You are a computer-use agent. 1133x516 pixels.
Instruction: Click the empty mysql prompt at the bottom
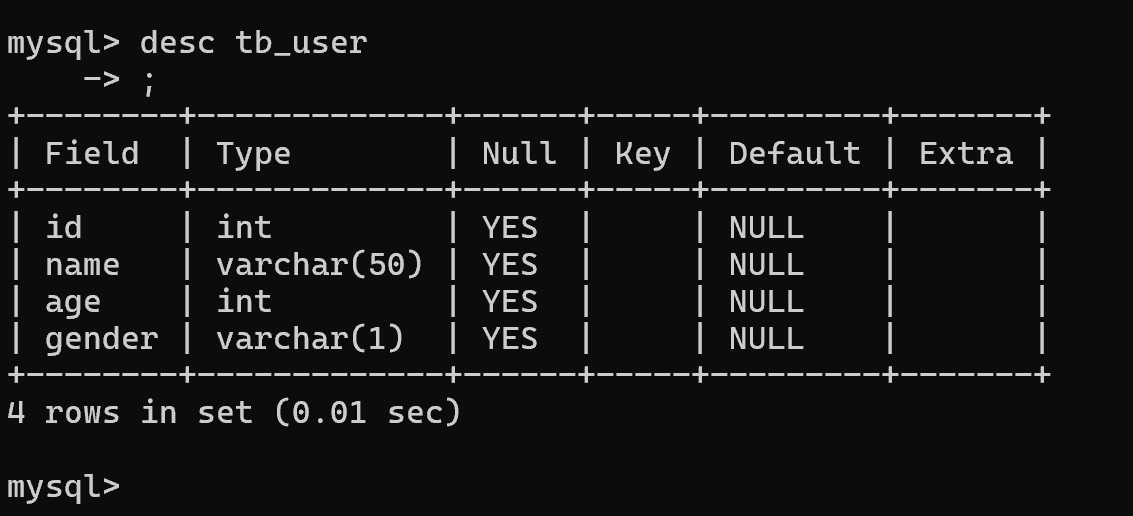pos(62,487)
